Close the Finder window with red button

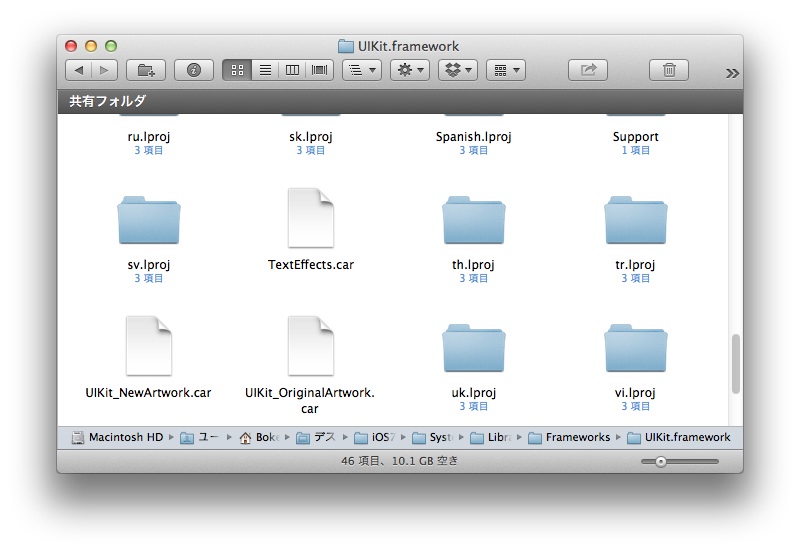[71, 46]
